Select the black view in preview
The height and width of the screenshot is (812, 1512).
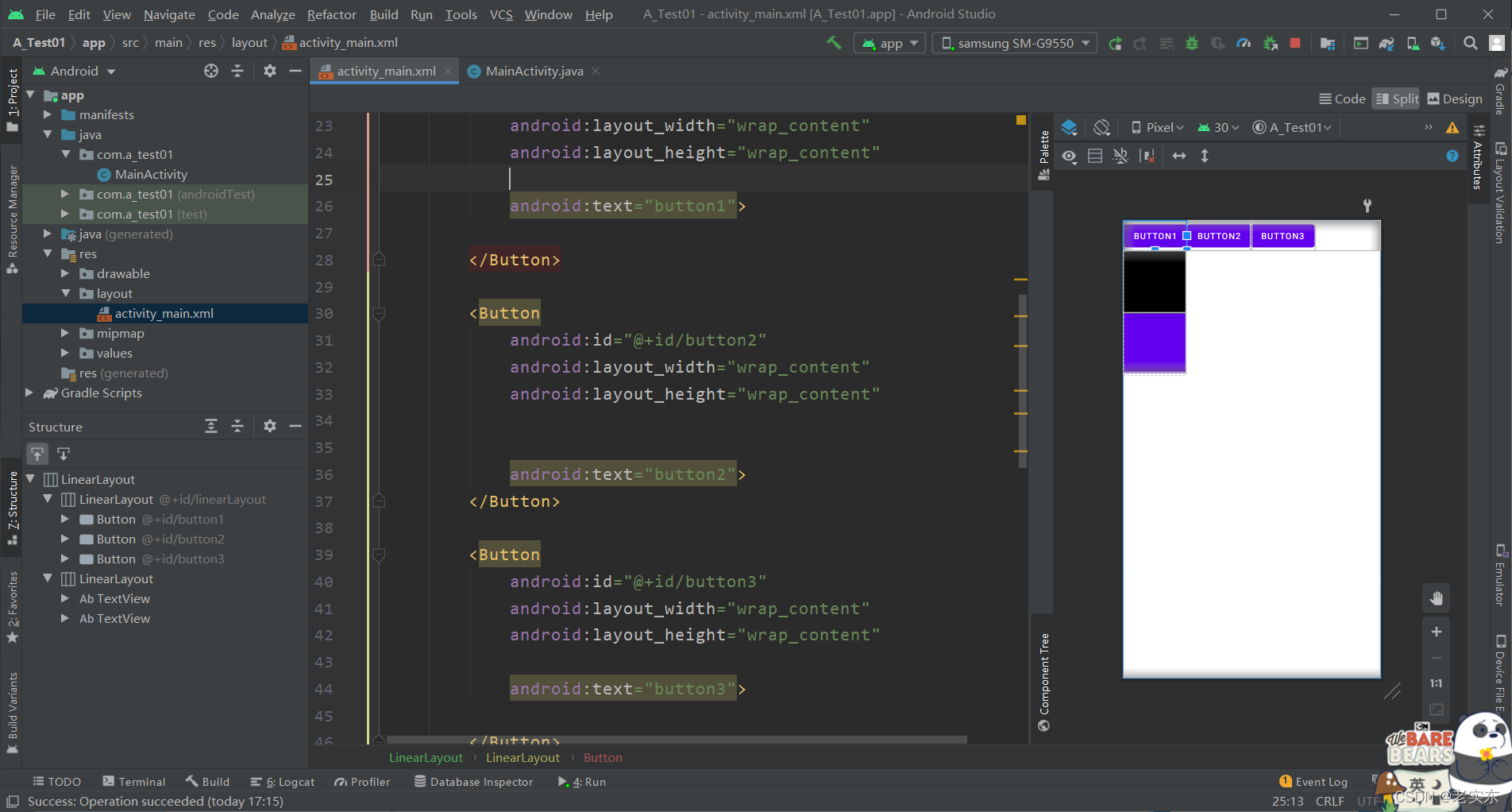click(1154, 281)
